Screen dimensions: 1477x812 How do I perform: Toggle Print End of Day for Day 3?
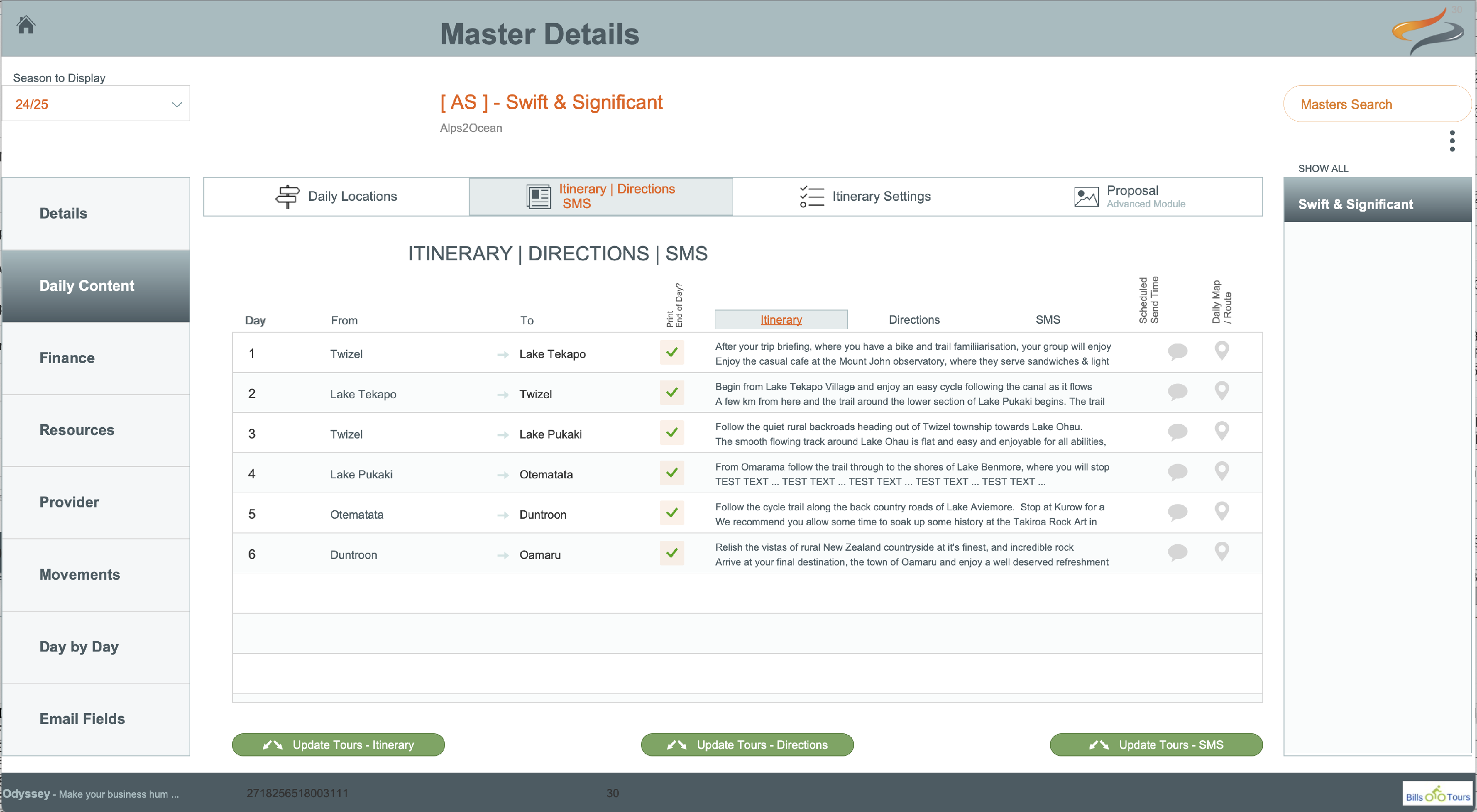pyautogui.click(x=672, y=433)
